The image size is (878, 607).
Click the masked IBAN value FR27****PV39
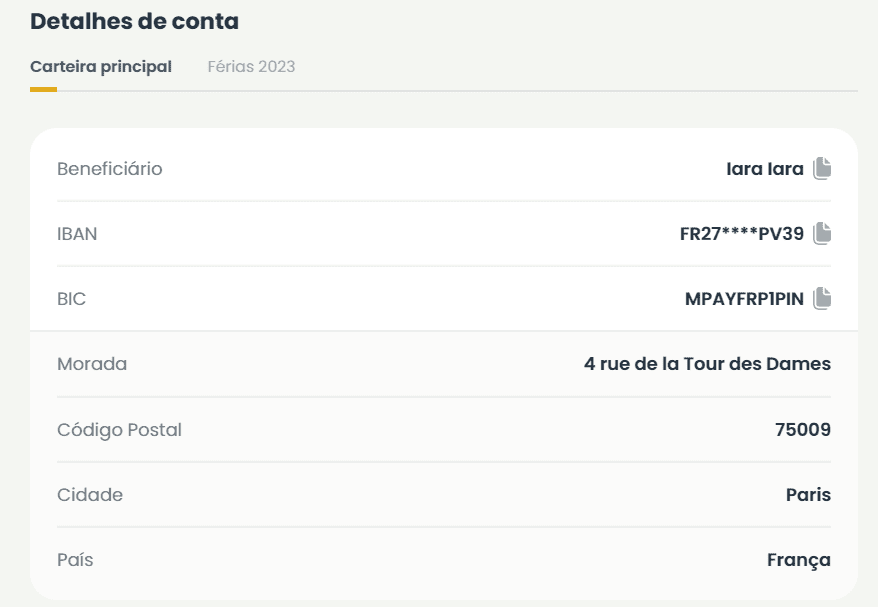(x=741, y=234)
